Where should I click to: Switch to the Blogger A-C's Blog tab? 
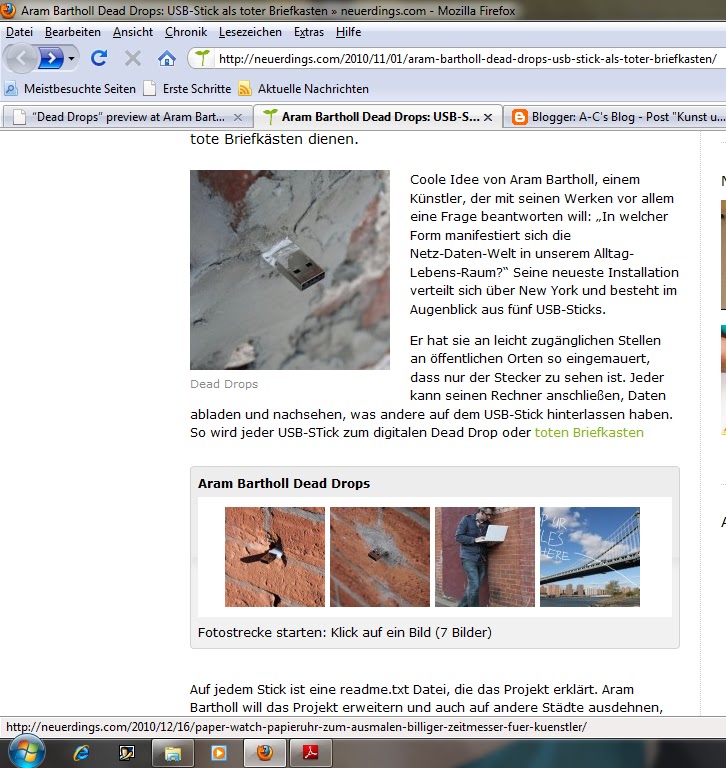[615, 117]
